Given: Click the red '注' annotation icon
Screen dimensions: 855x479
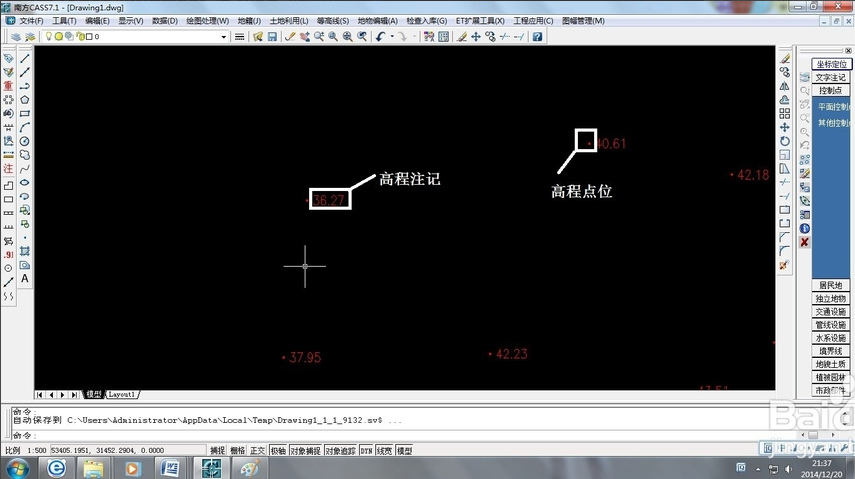Looking at the screenshot, I should click(8, 169).
